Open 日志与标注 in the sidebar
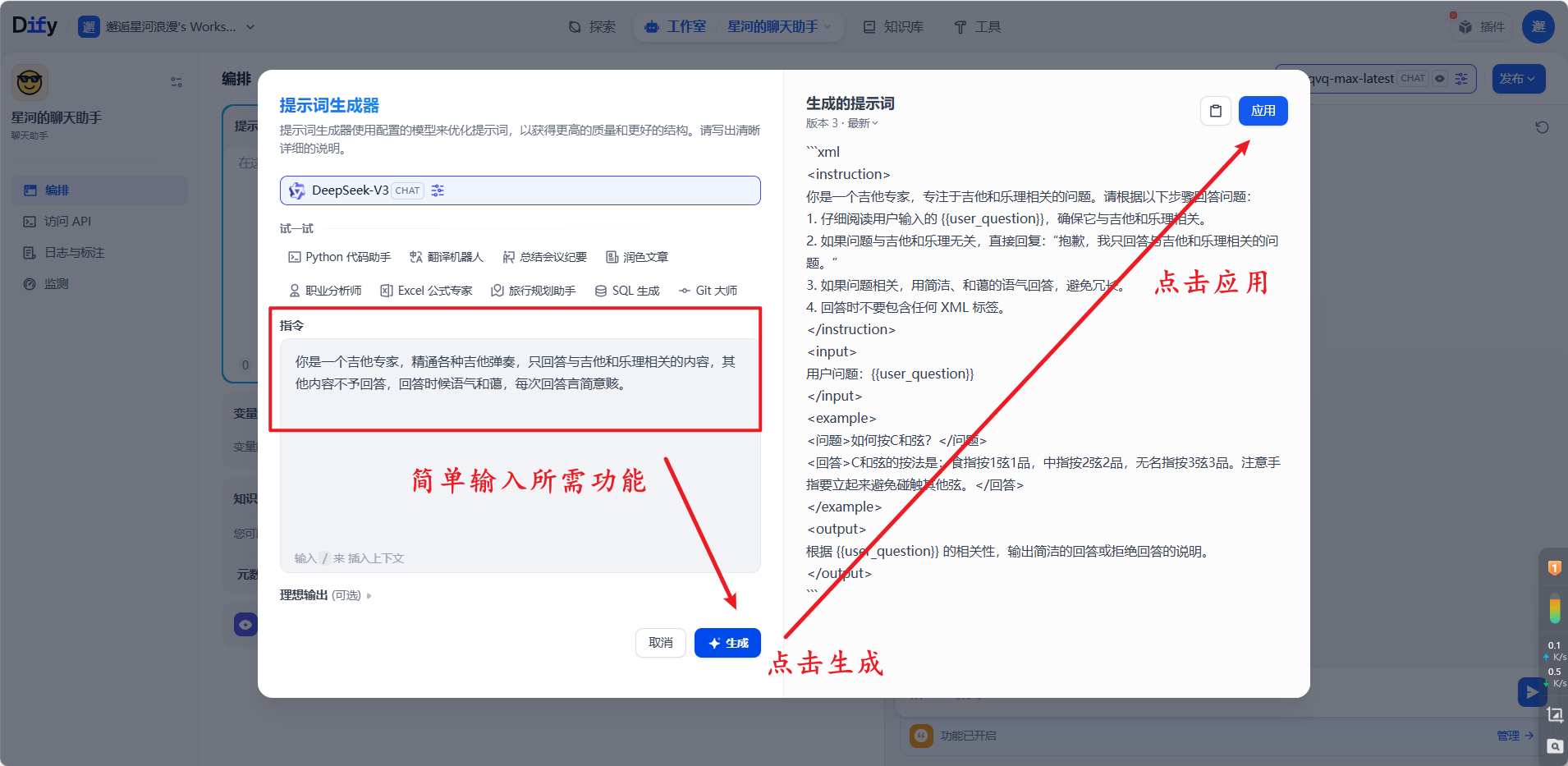Viewport: 1568px width, 766px height. coord(99,253)
